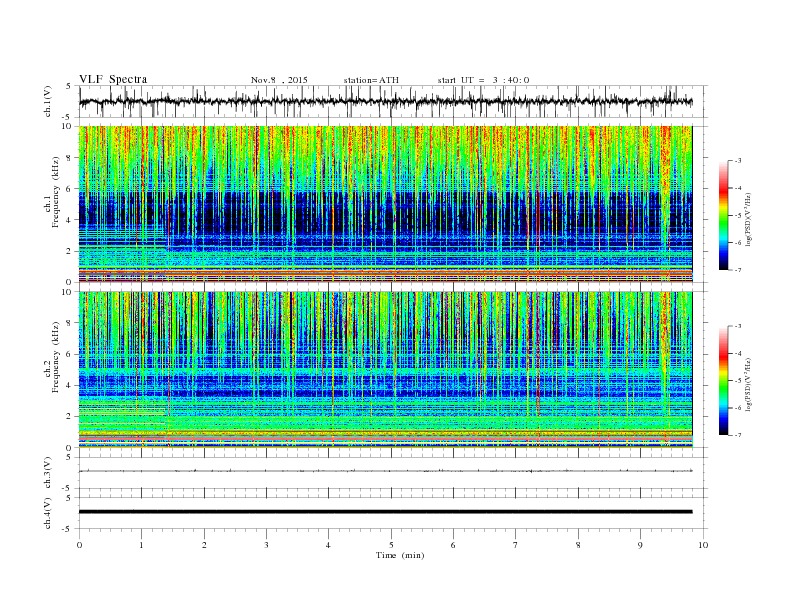
Task: Select the date text "Nov.8 , 2015"
Action: [x=279, y=80]
